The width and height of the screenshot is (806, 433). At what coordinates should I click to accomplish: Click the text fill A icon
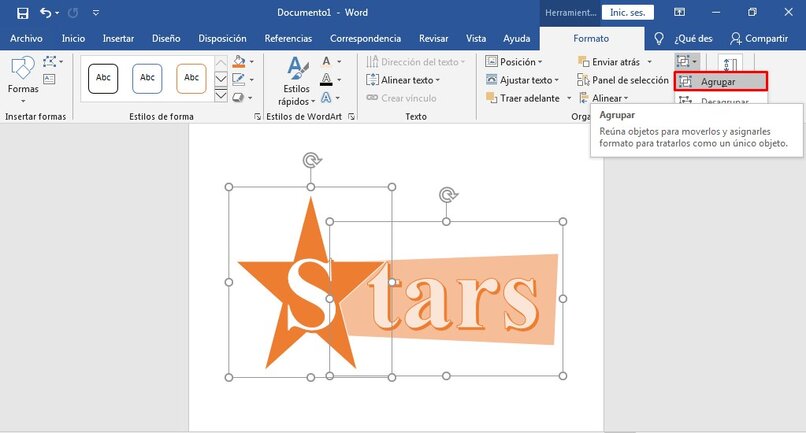click(x=326, y=61)
